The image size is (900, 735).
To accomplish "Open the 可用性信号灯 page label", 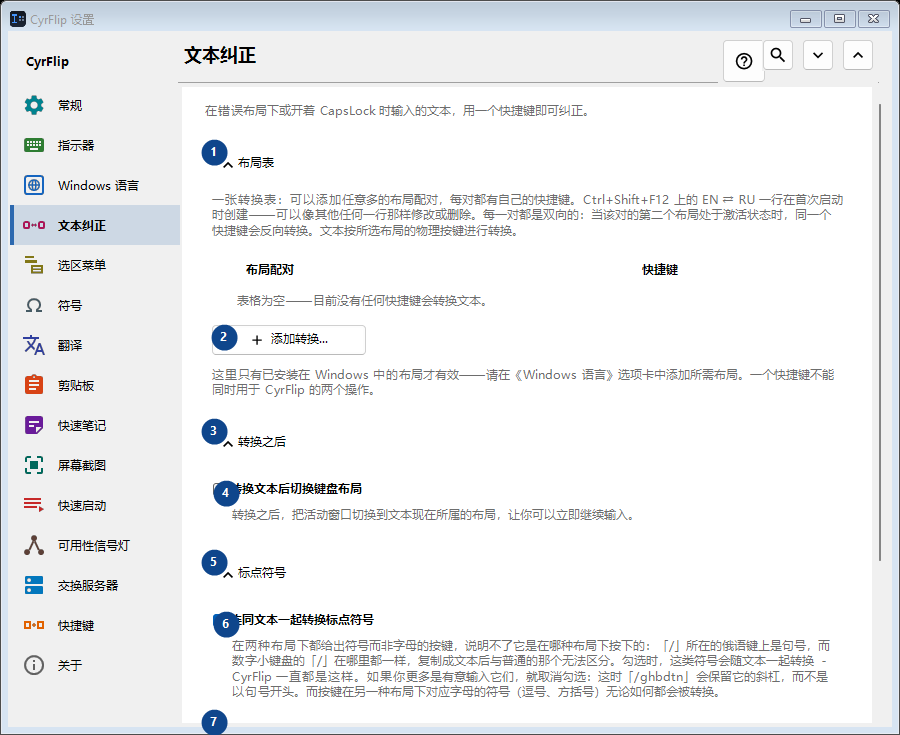I will [94, 545].
